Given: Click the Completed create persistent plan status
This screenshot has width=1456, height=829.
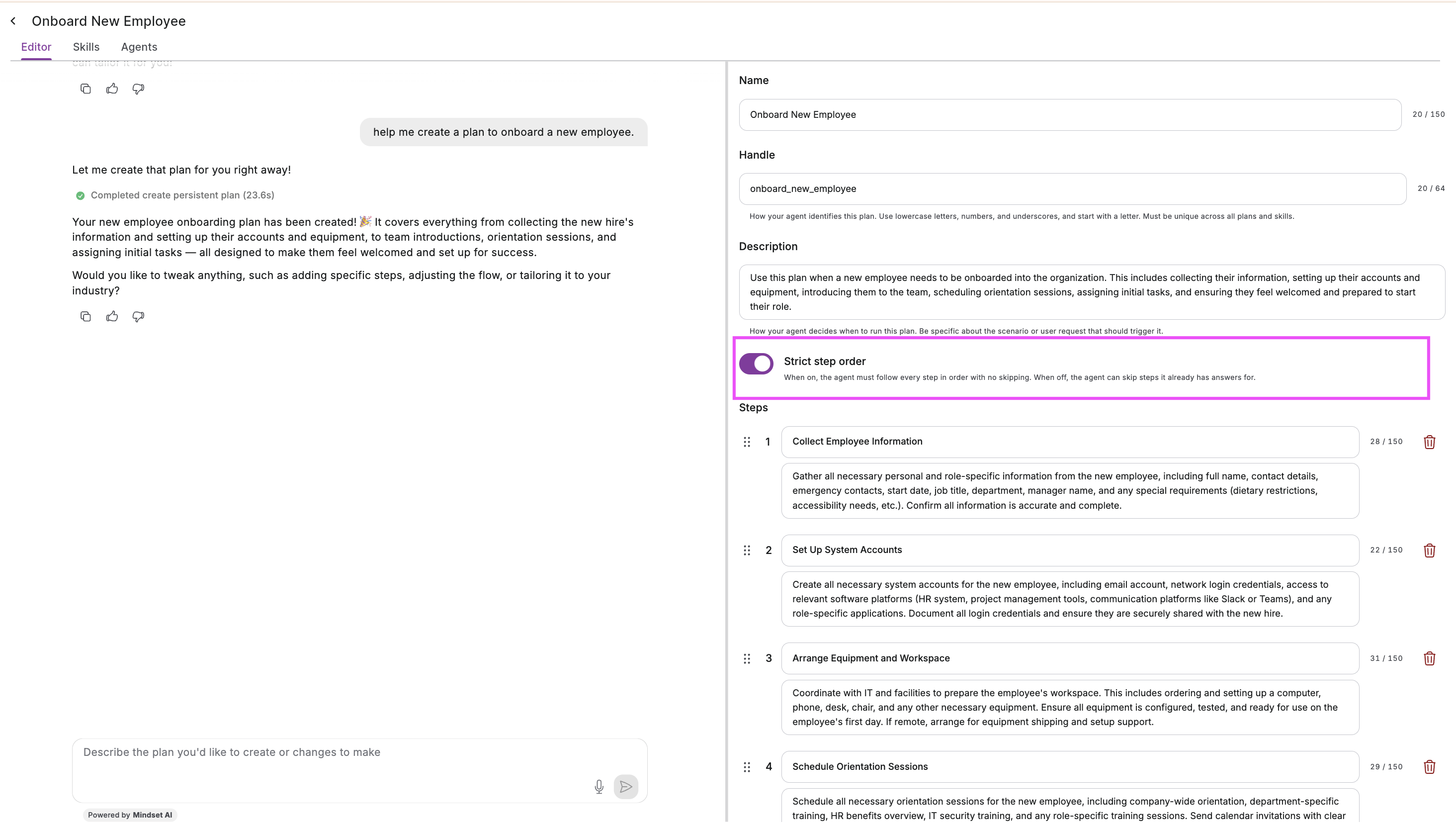Looking at the screenshot, I should click(x=175, y=195).
